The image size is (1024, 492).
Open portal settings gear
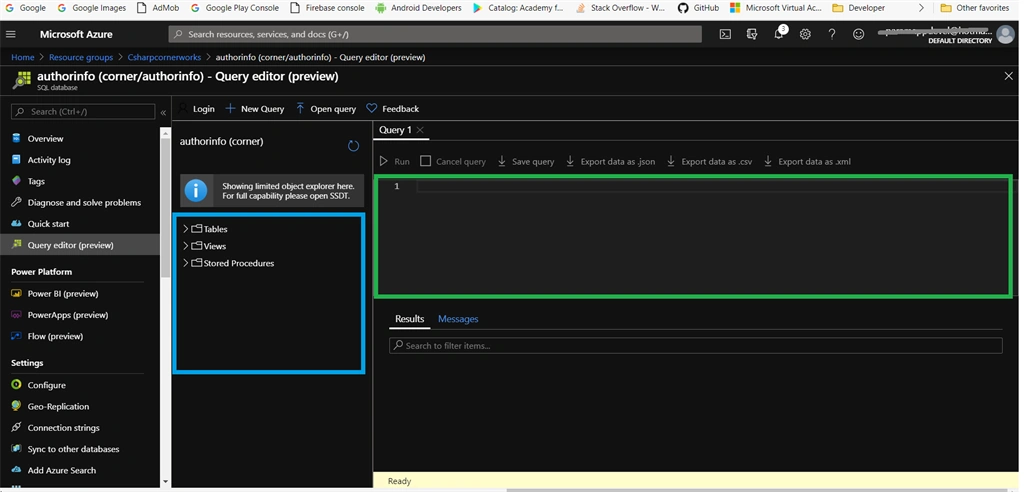[x=805, y=34]
